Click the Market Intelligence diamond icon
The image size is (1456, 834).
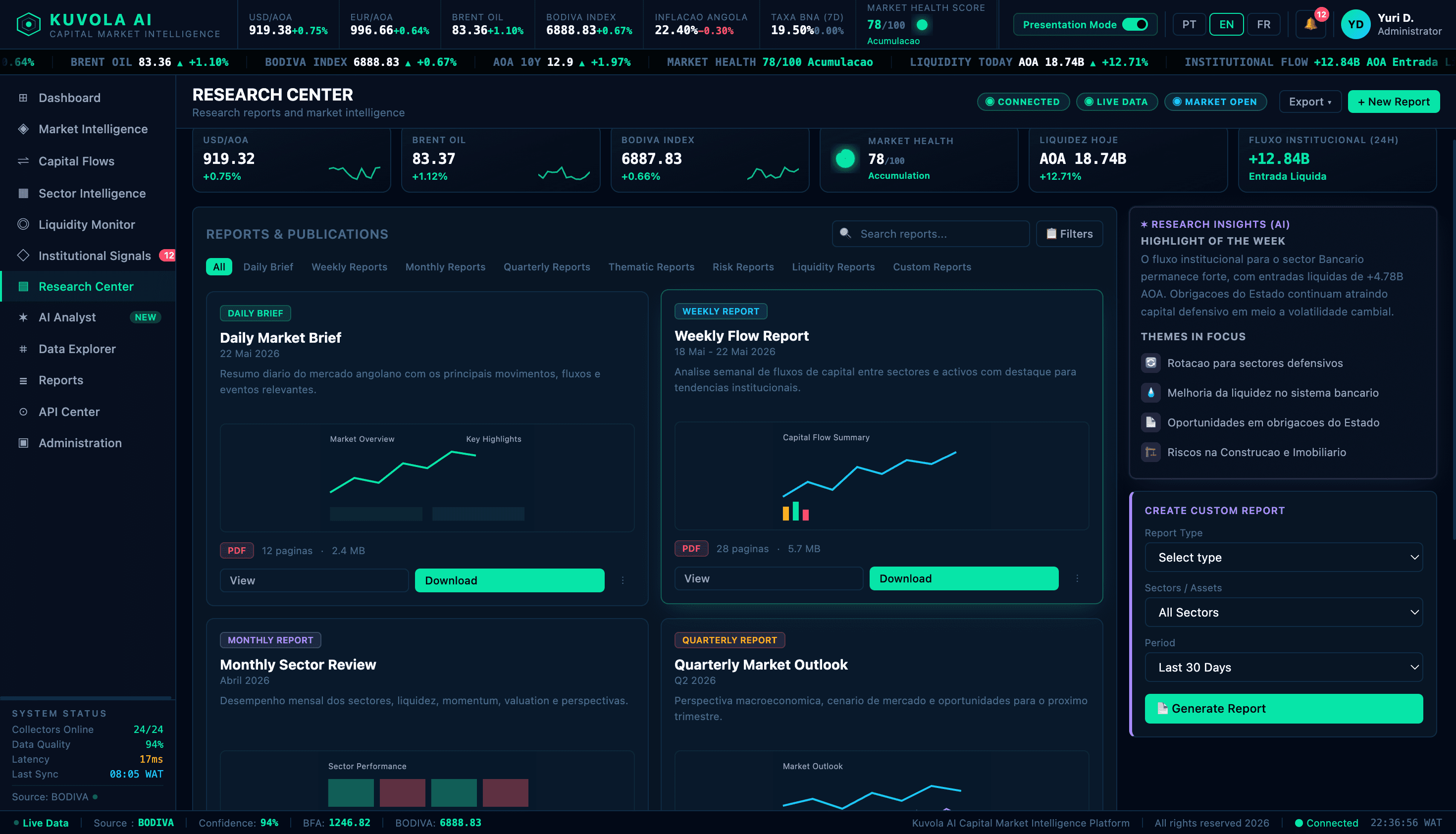[x=23, y=129]
